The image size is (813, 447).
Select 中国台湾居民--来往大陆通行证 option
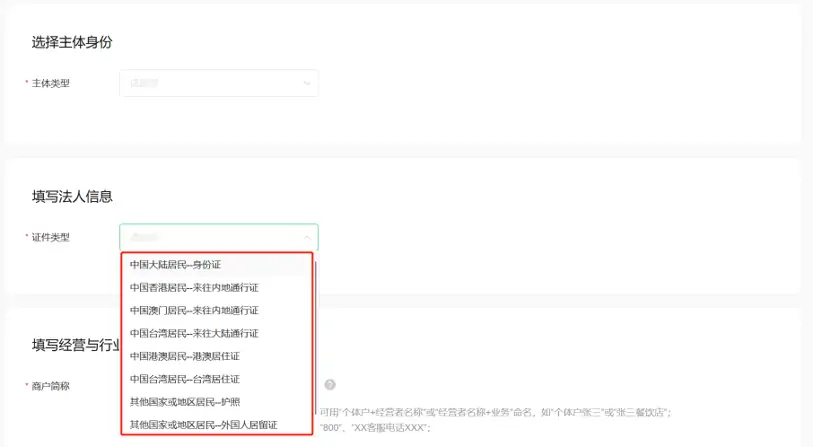(x=194, y=333)
